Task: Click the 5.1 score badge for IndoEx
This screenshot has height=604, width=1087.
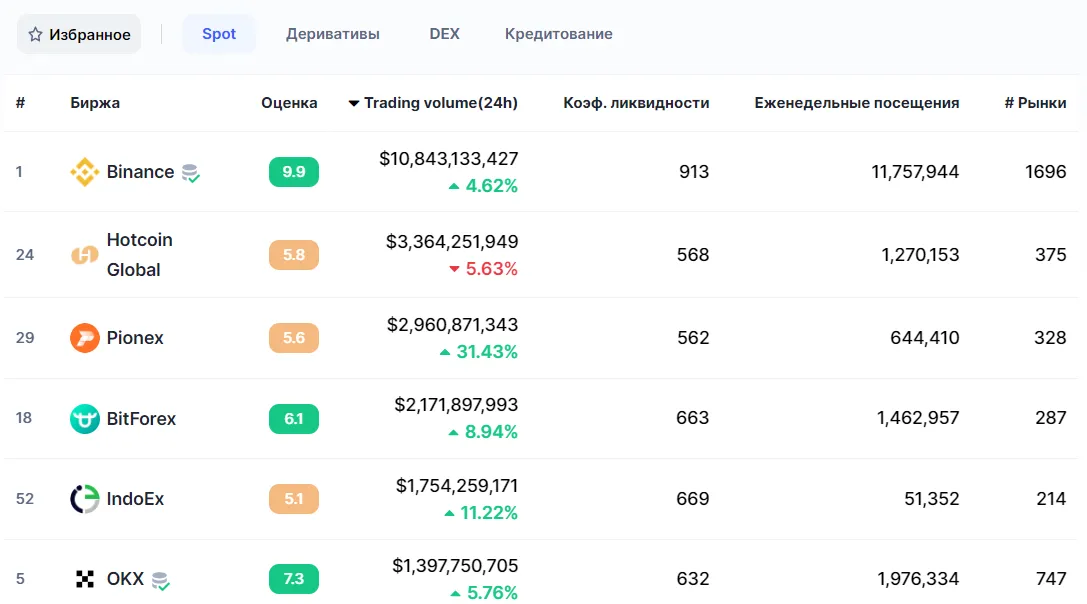Action: pyautogui.click(x=294, y=499)
